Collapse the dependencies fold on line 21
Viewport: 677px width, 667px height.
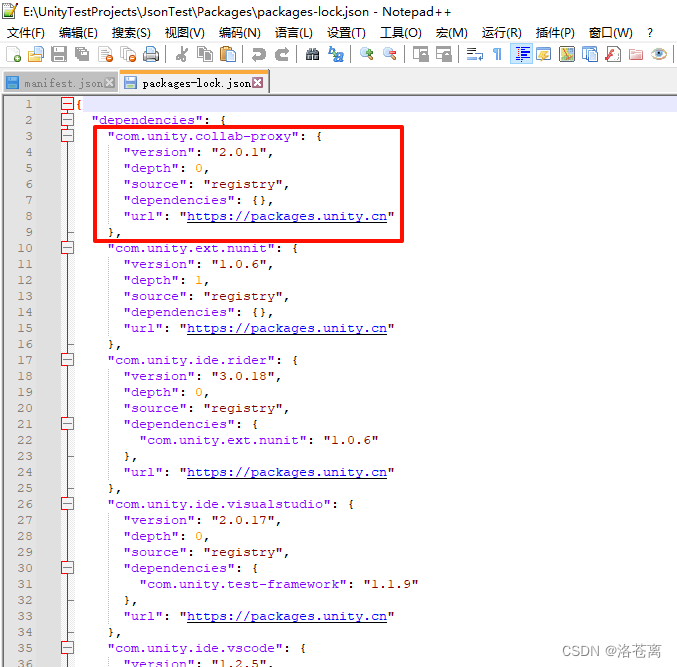coord(67,424)
